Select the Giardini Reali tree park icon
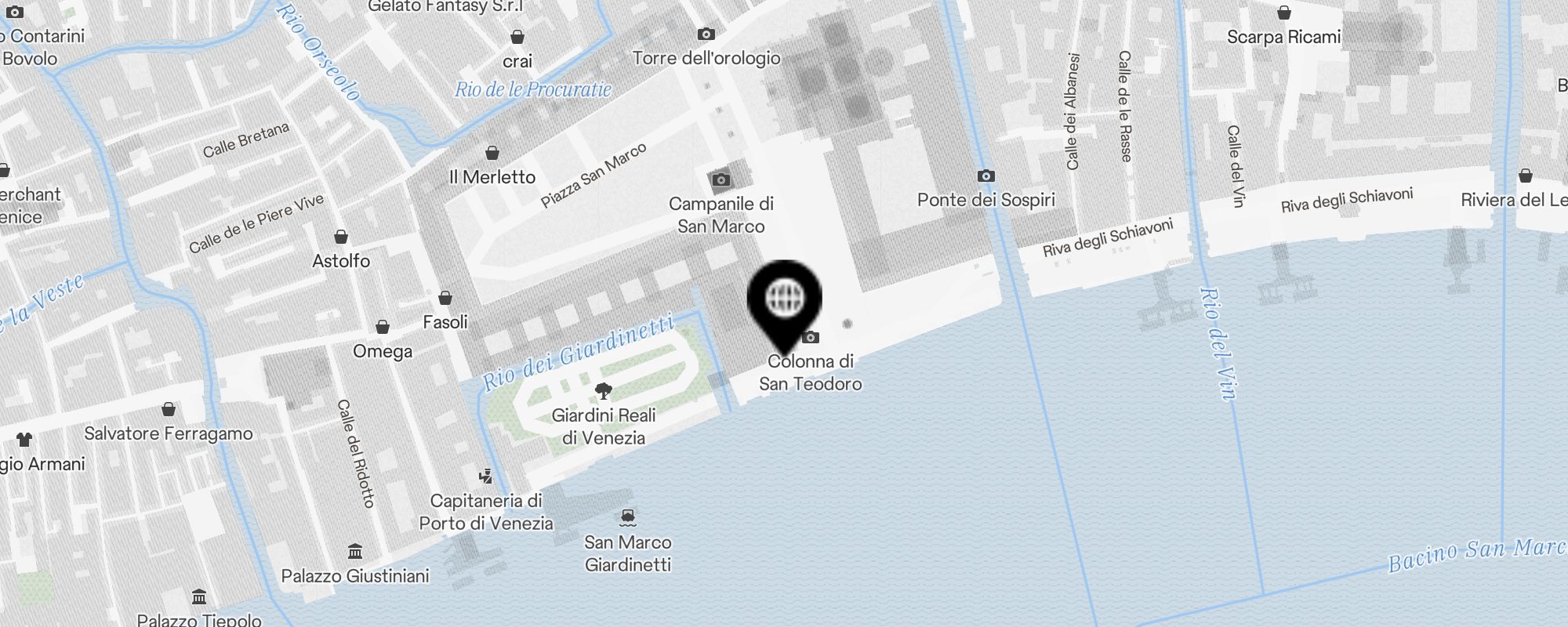The image size is (1568, 627). (x=604, y=391)
